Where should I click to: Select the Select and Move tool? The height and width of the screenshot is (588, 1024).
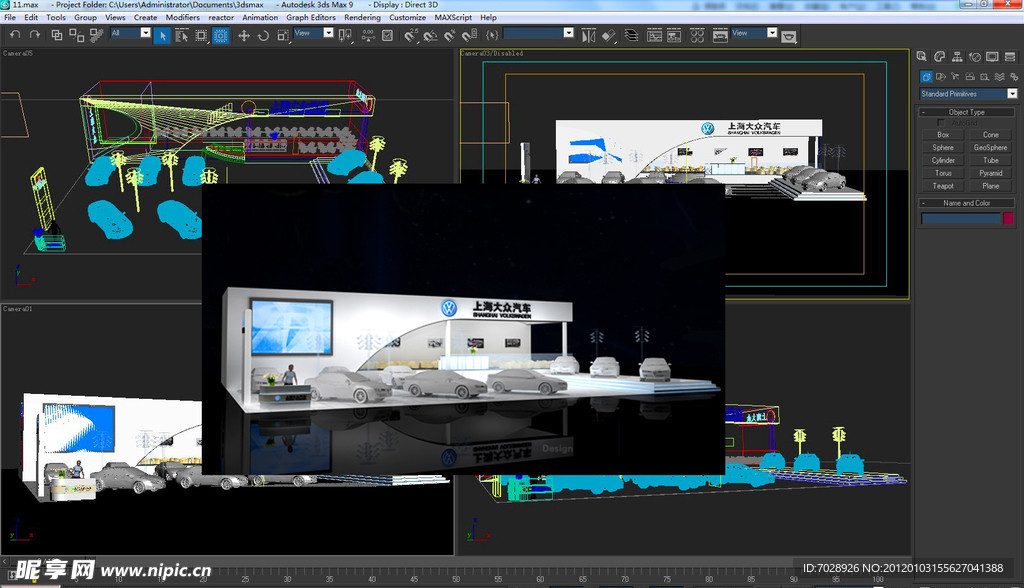tap(244, 35)
